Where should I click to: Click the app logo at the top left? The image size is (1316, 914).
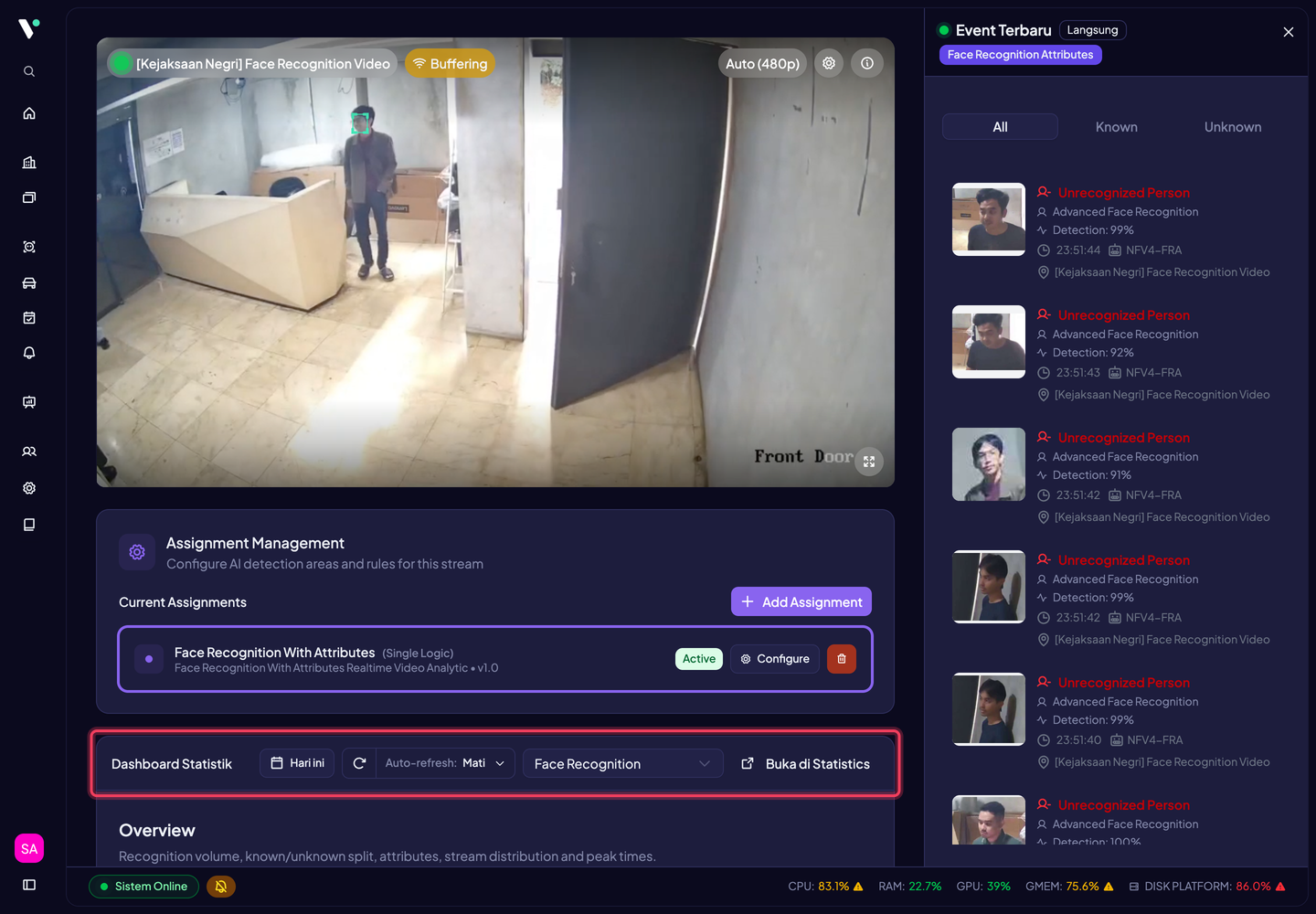click(x=29, y=29)
